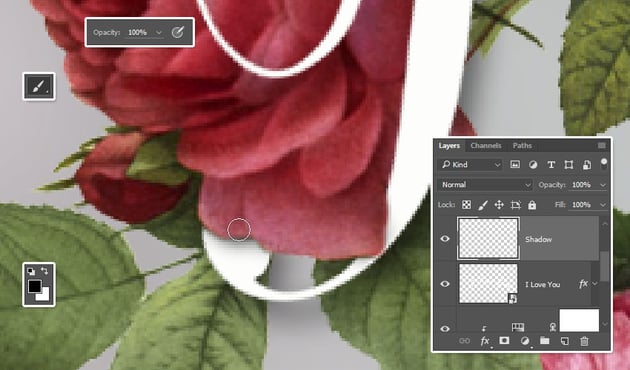Click Link layers icon
Image resolution: width=630 pixels, height=370 pixels.
click(464, 341)
